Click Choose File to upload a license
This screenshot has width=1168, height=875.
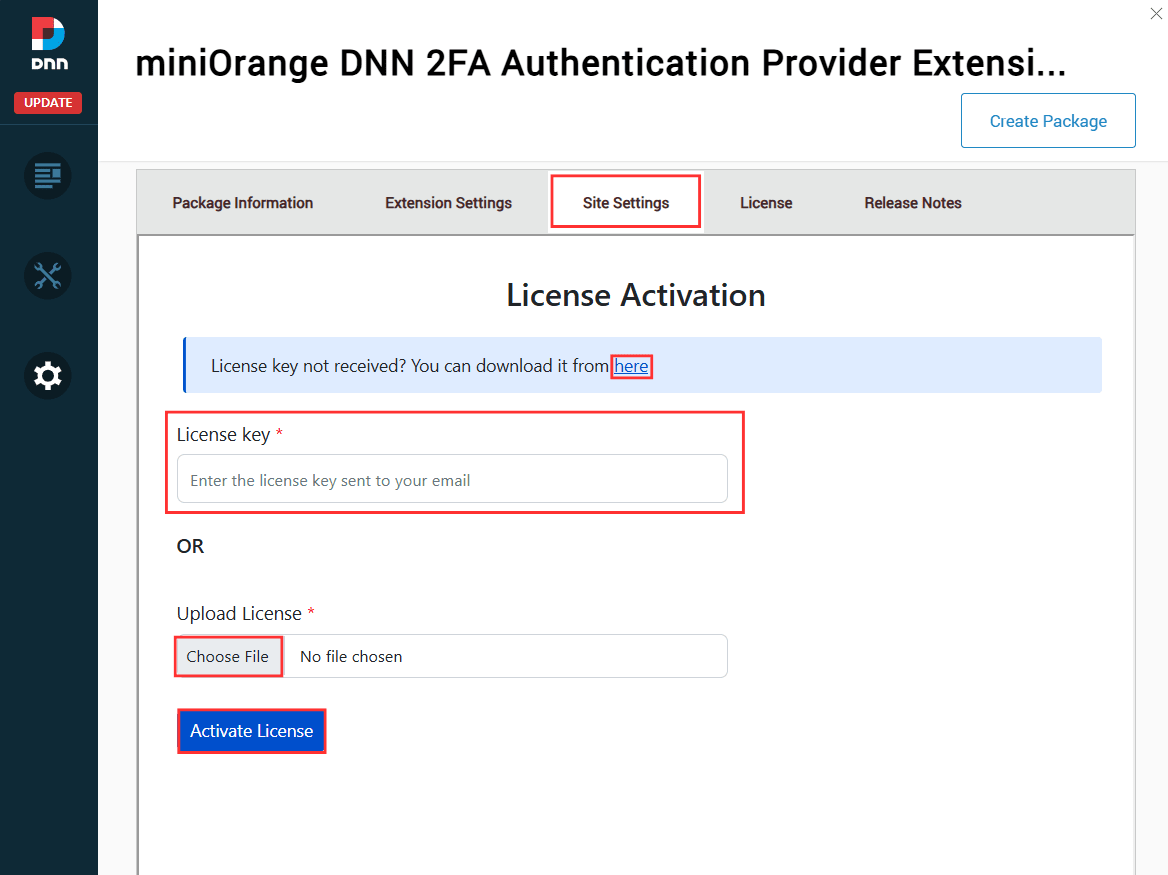click(228, 656)
